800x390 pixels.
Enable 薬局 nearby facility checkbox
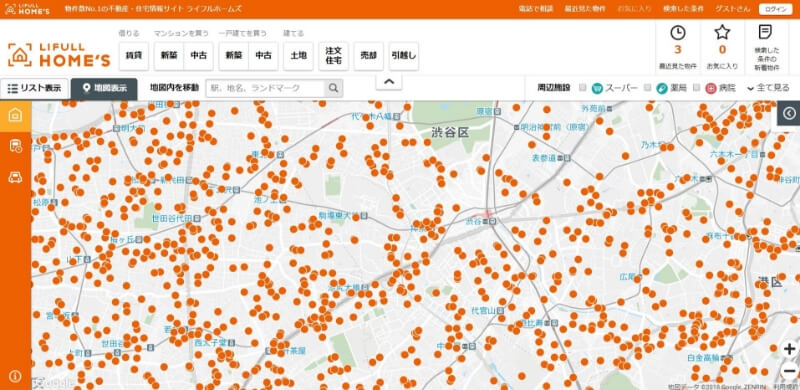647,88
